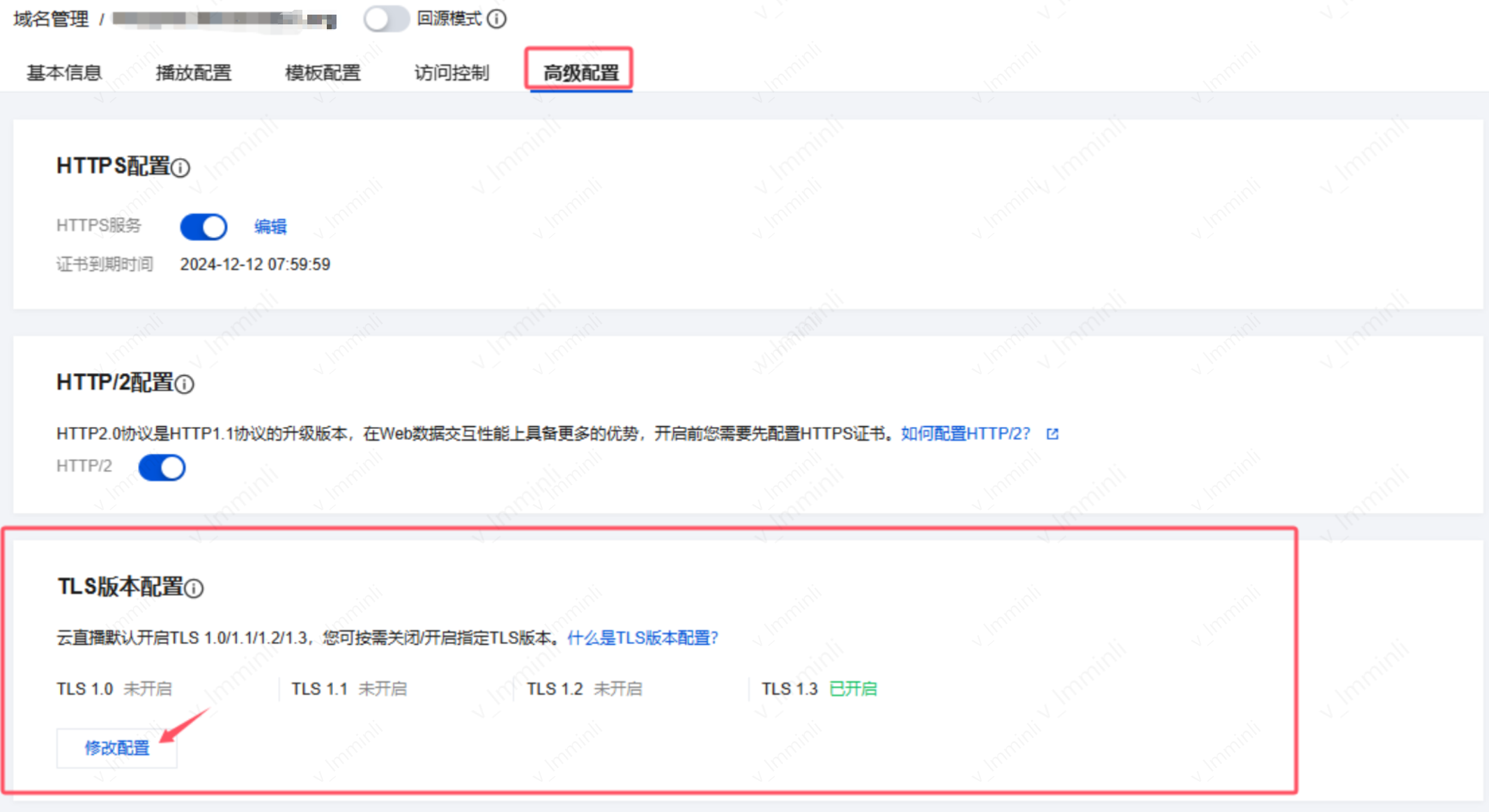Open the 模板配置 tab
This screenshot has height=812, width=1489.
point(323,72)
